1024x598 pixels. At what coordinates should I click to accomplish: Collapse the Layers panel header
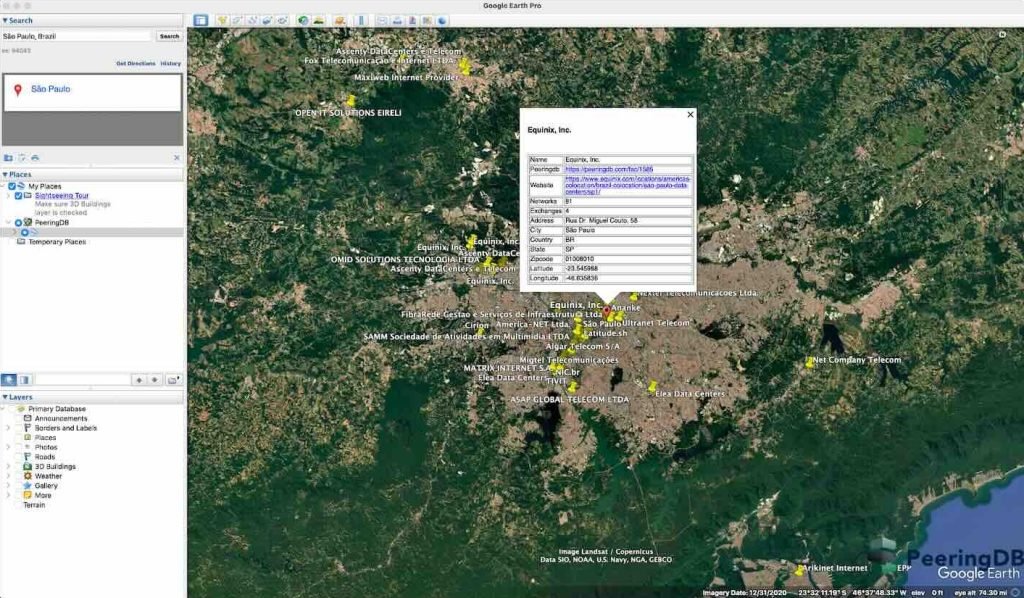coord(5,397)
